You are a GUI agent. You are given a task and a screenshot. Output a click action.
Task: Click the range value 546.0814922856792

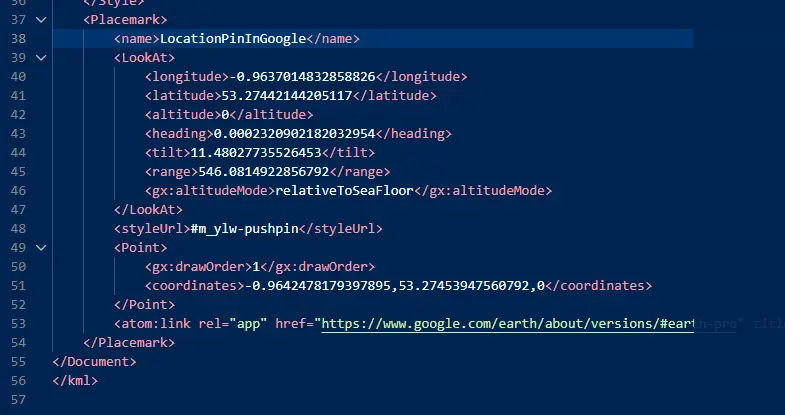(264, 172)
